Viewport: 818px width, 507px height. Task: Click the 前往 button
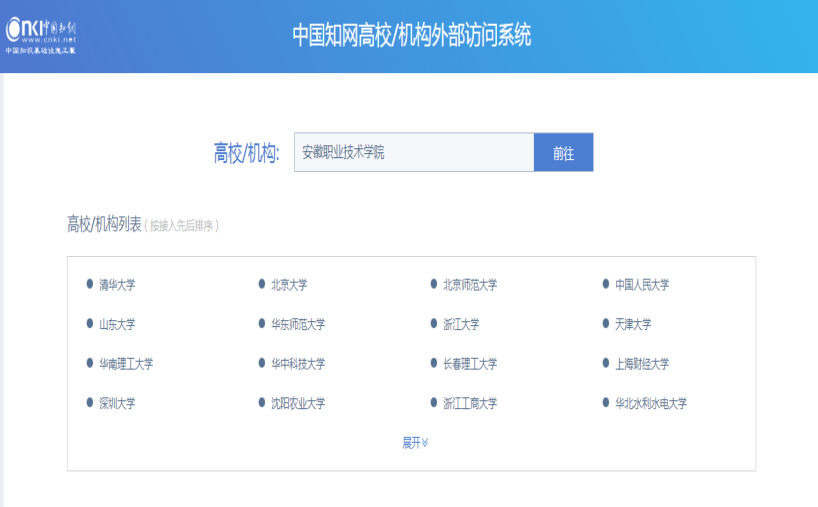point(563,153)
